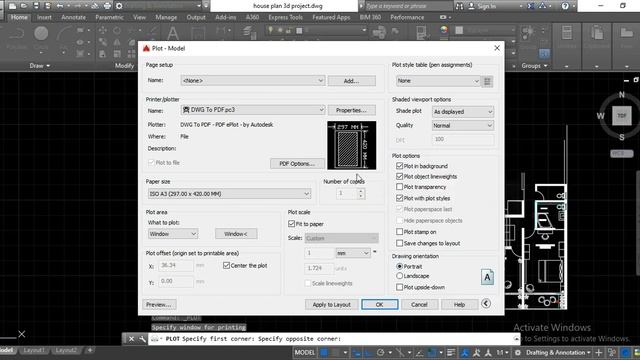
Task: Uncheck Plot in background option
Action: click(400, 166)
